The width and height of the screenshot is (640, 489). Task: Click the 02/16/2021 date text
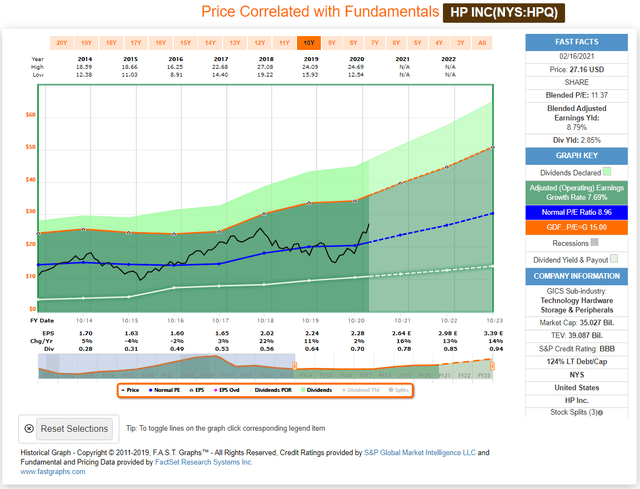click(x=576, y=56)
